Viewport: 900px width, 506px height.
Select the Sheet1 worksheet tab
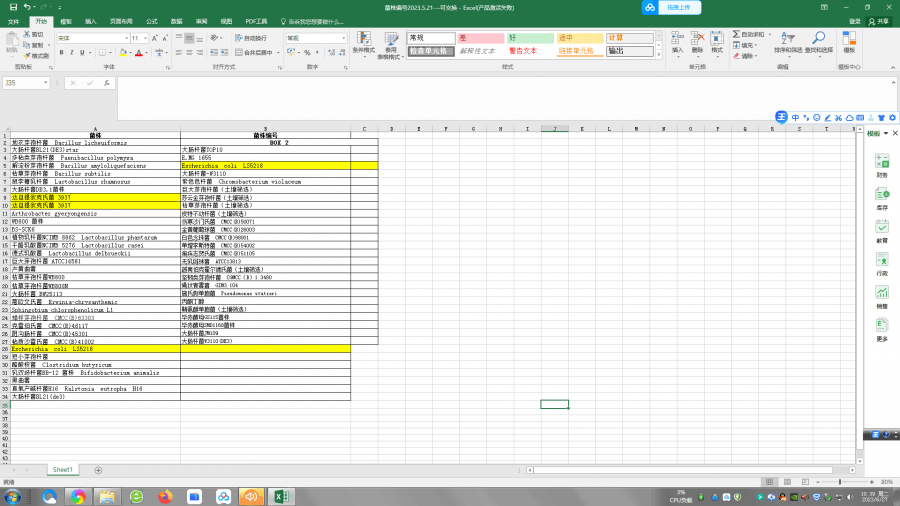63,469
